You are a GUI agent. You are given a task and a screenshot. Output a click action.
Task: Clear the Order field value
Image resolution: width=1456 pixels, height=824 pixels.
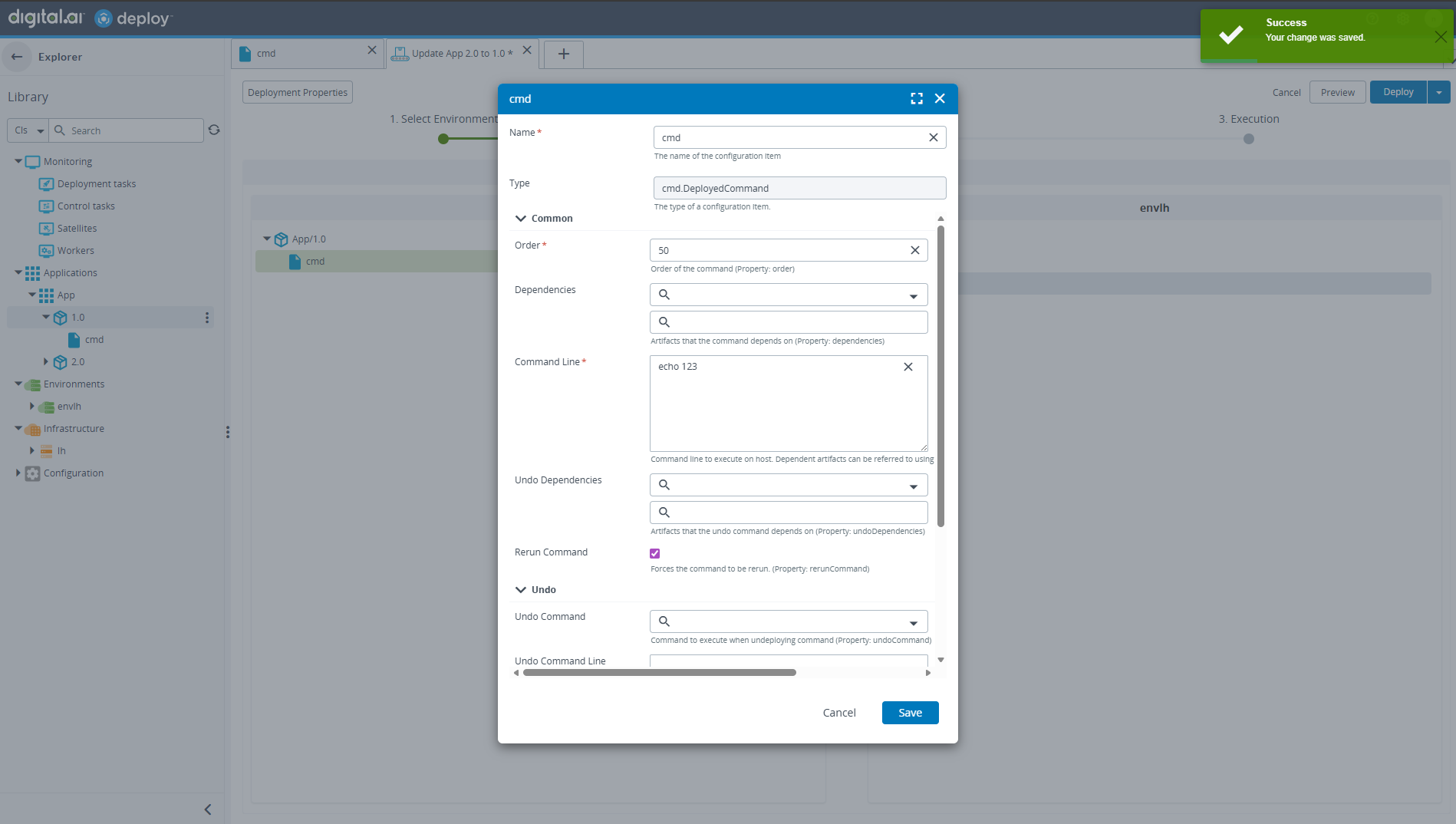914,251
